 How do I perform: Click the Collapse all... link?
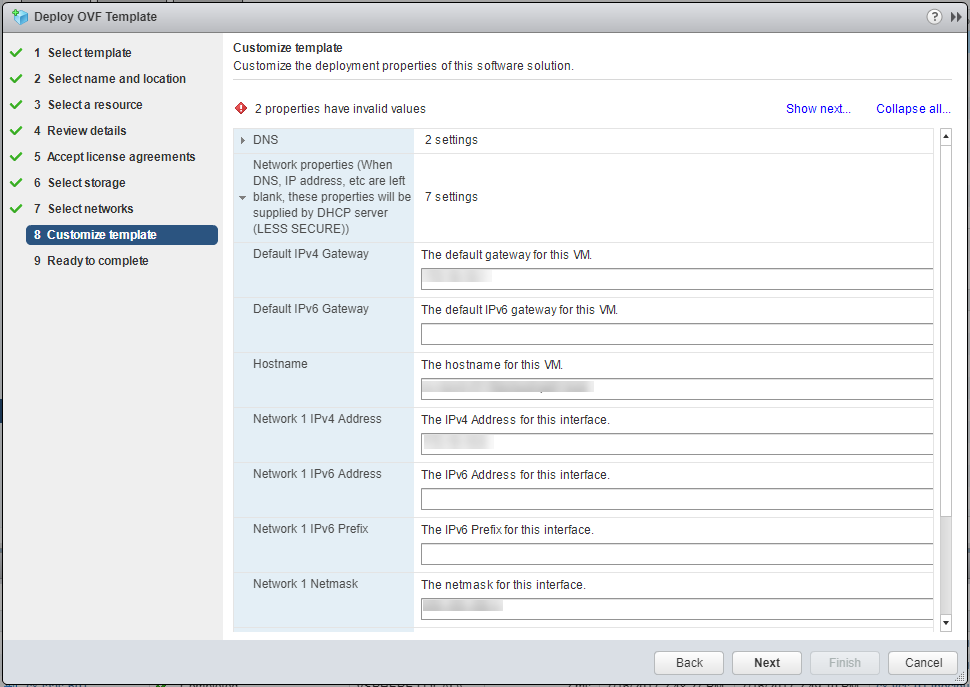[913, 109]
